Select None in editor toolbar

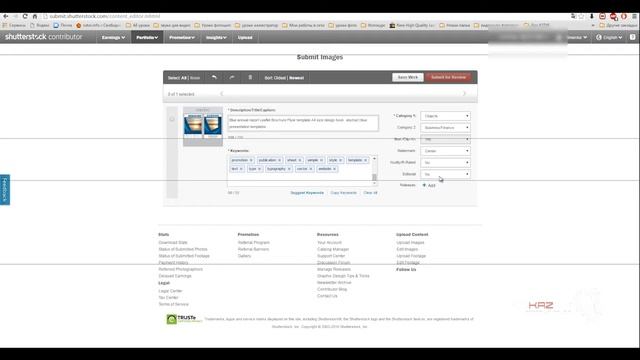pos(195,78)
